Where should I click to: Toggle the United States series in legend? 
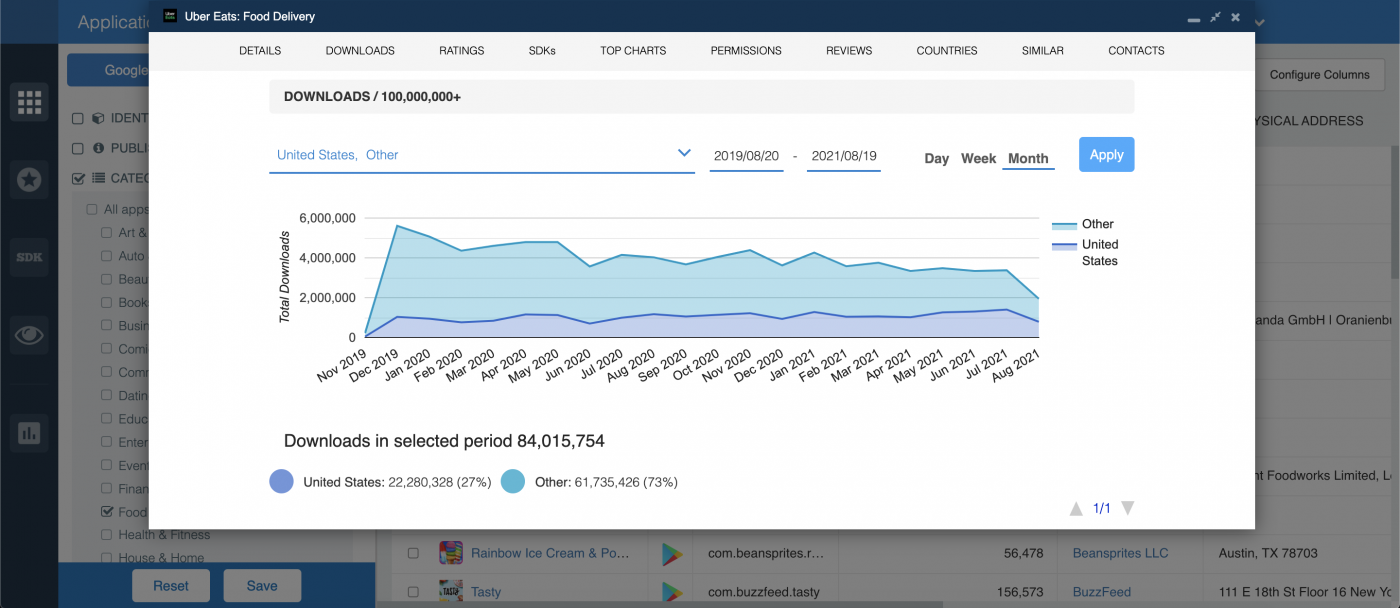(x=1085, y=252)
